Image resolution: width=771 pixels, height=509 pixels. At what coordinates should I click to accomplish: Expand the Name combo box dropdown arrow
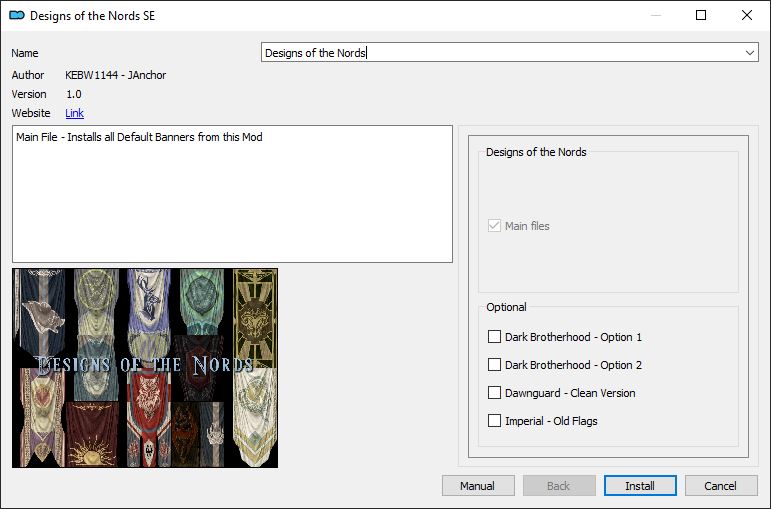(749, 53)
